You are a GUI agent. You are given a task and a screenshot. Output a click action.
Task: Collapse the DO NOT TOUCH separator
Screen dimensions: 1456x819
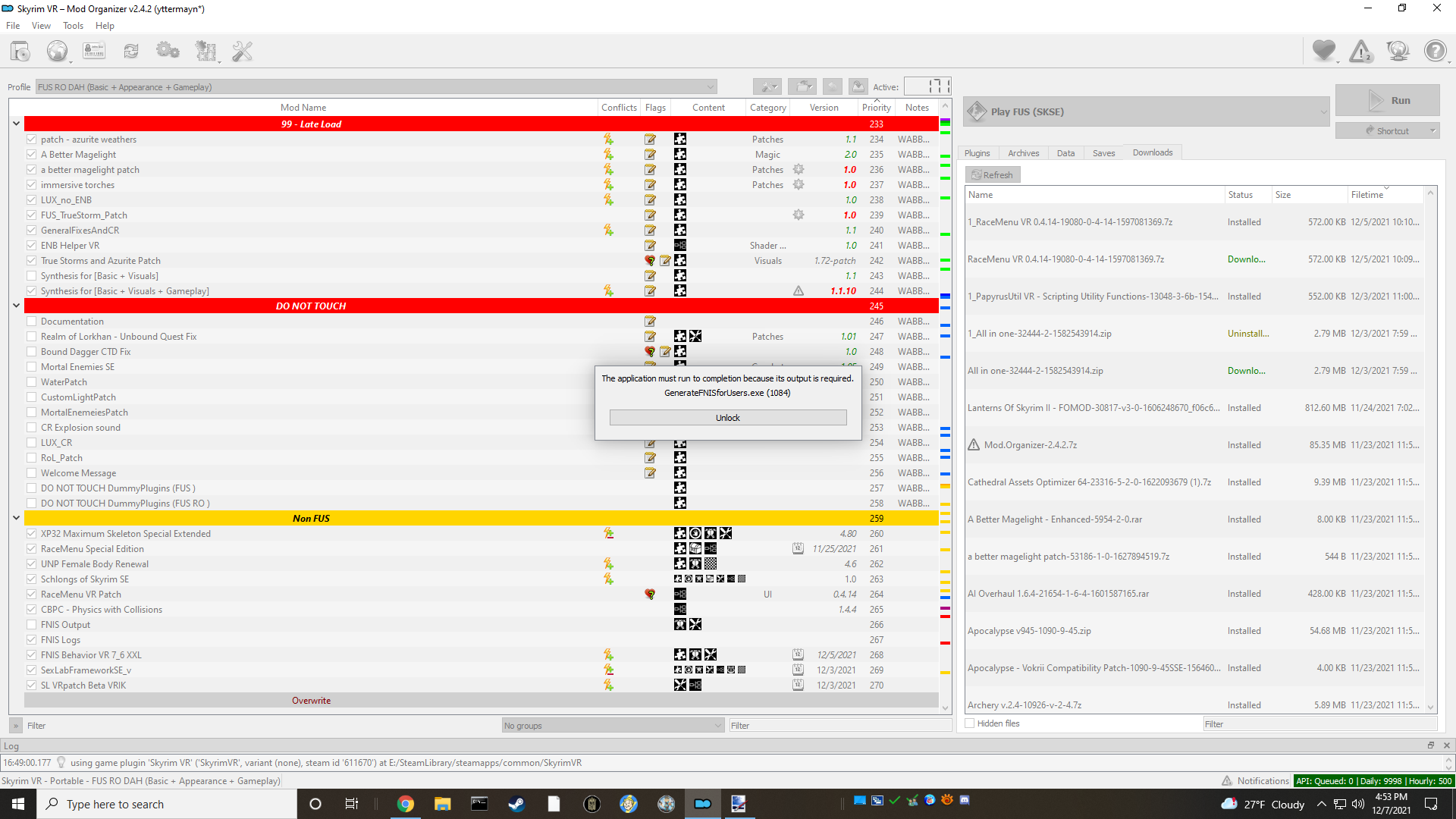point(16,306)
